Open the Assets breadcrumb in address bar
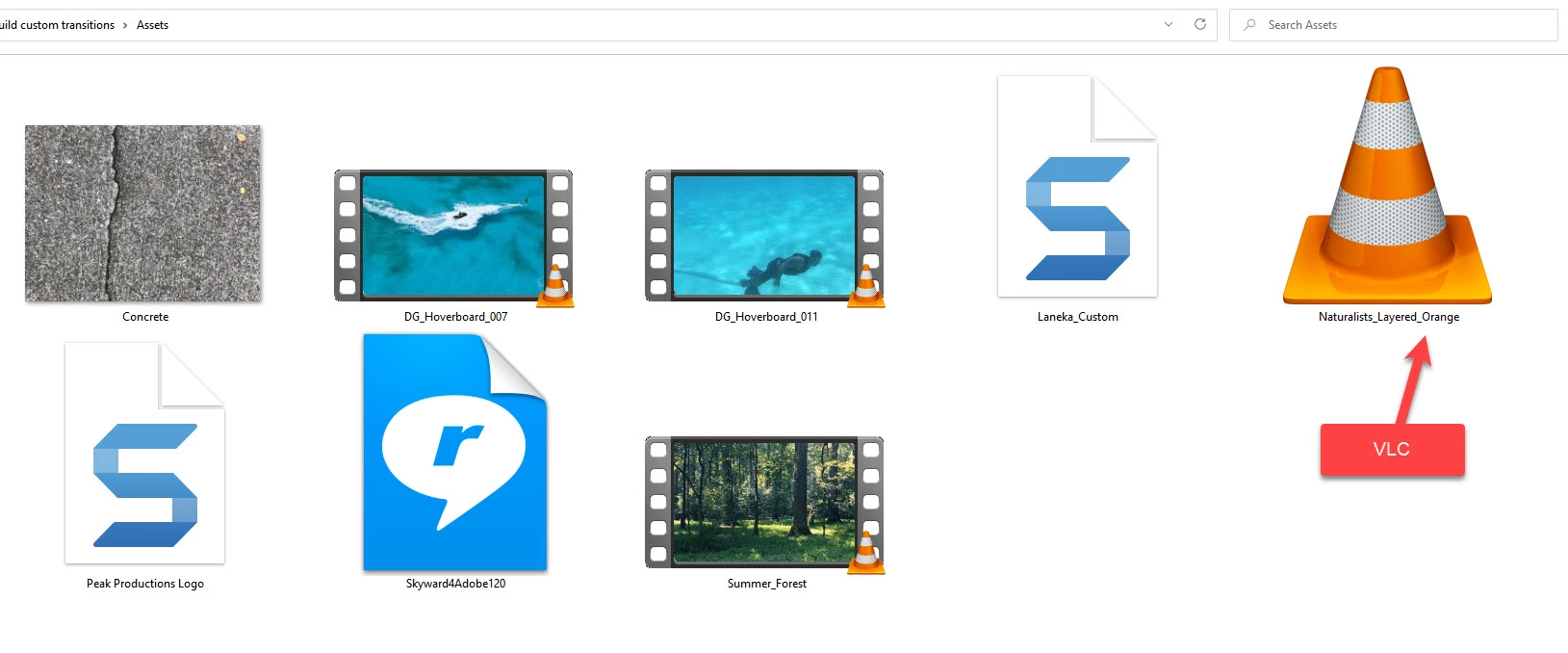This screenshot has height=653, width=1568. (152, 25)
